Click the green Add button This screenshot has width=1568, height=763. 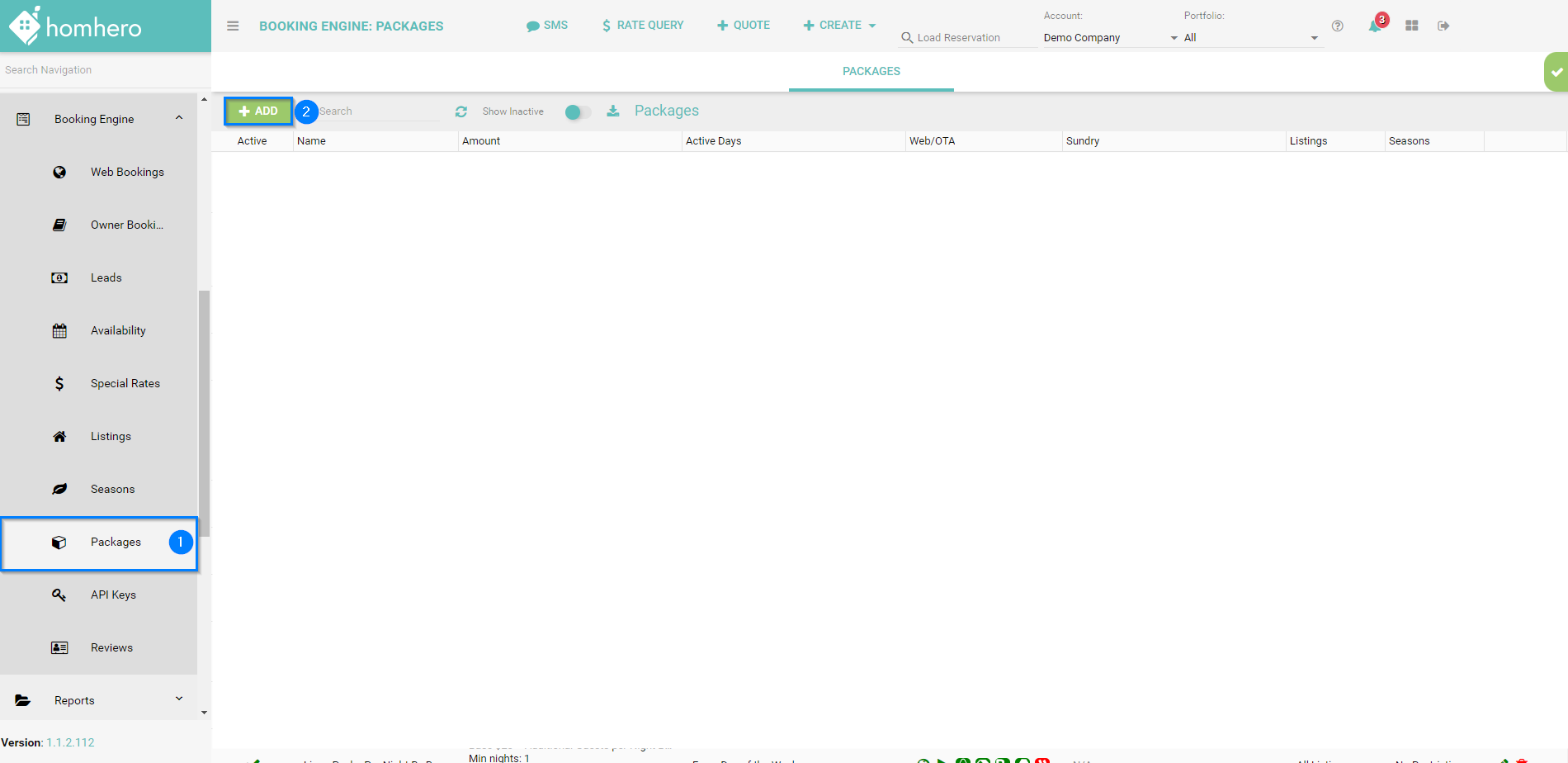click(x=258, y=111)
